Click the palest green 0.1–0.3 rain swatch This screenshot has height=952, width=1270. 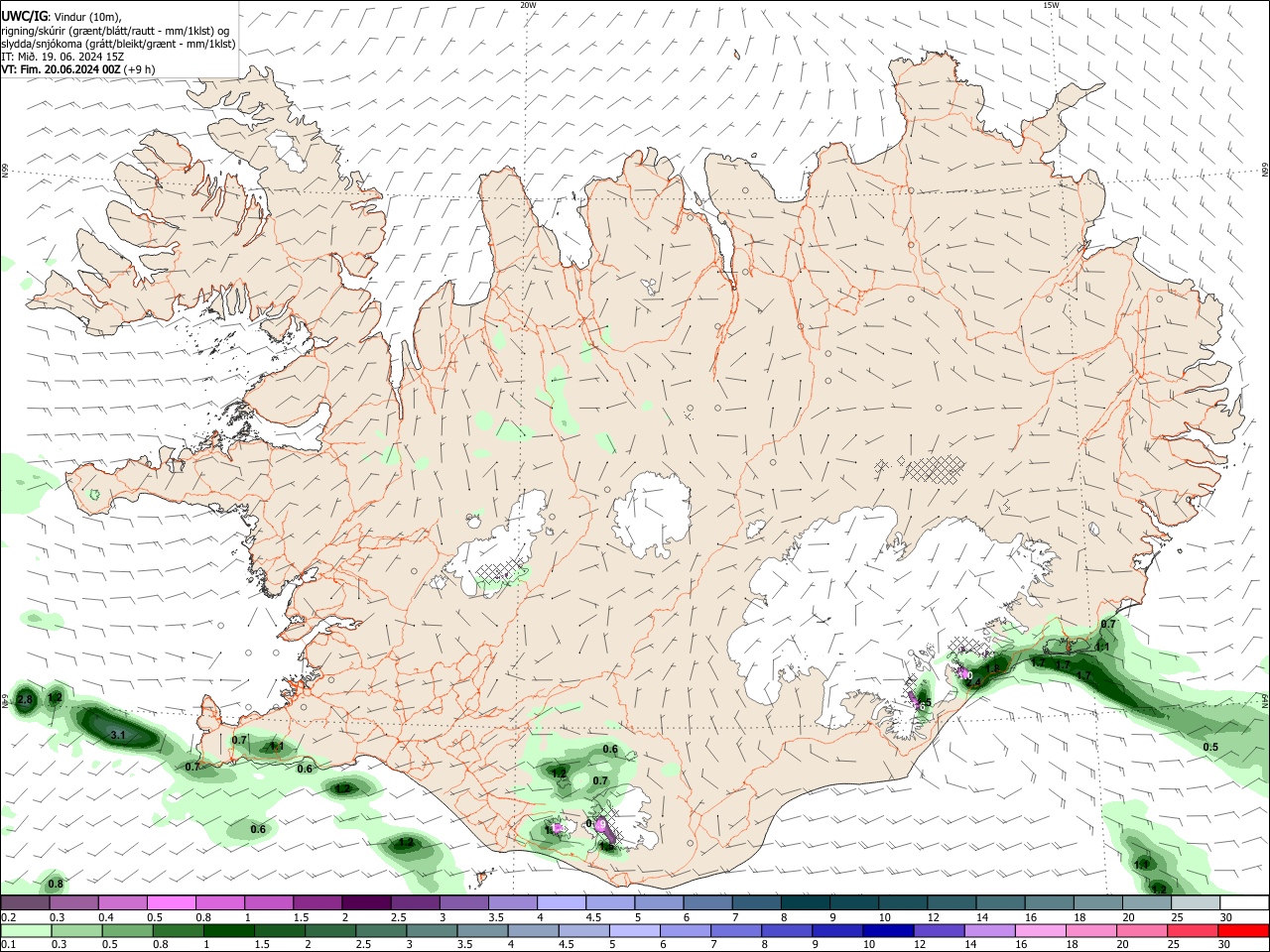click(26, 930)
